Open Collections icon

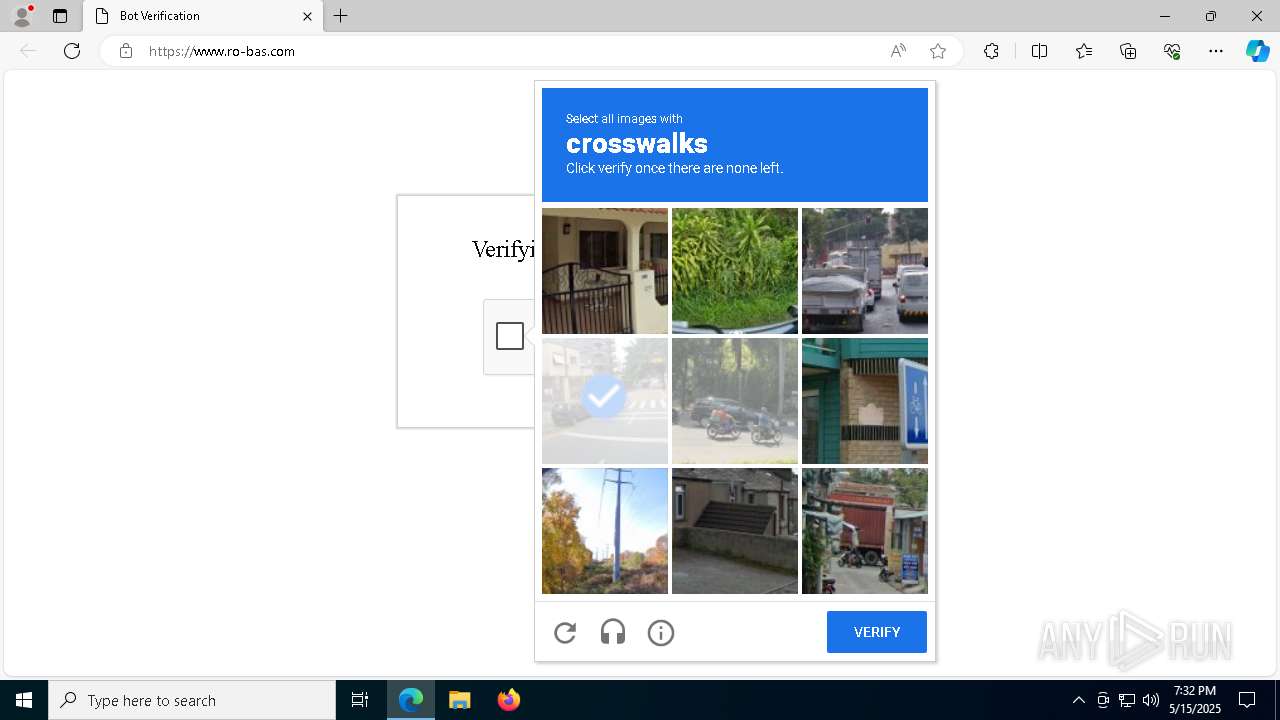point(1128,51)
